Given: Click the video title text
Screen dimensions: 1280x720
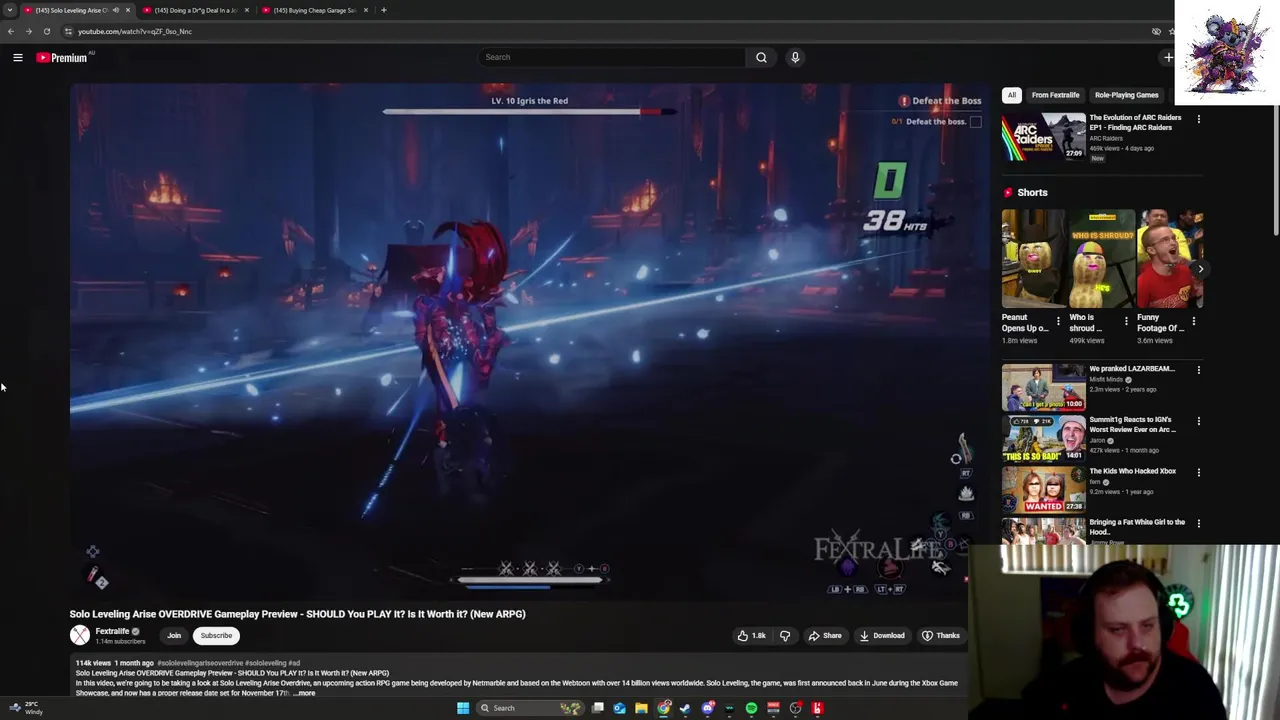Looking at the screenshot, I should pyautogui.click(x=297, y=614).
